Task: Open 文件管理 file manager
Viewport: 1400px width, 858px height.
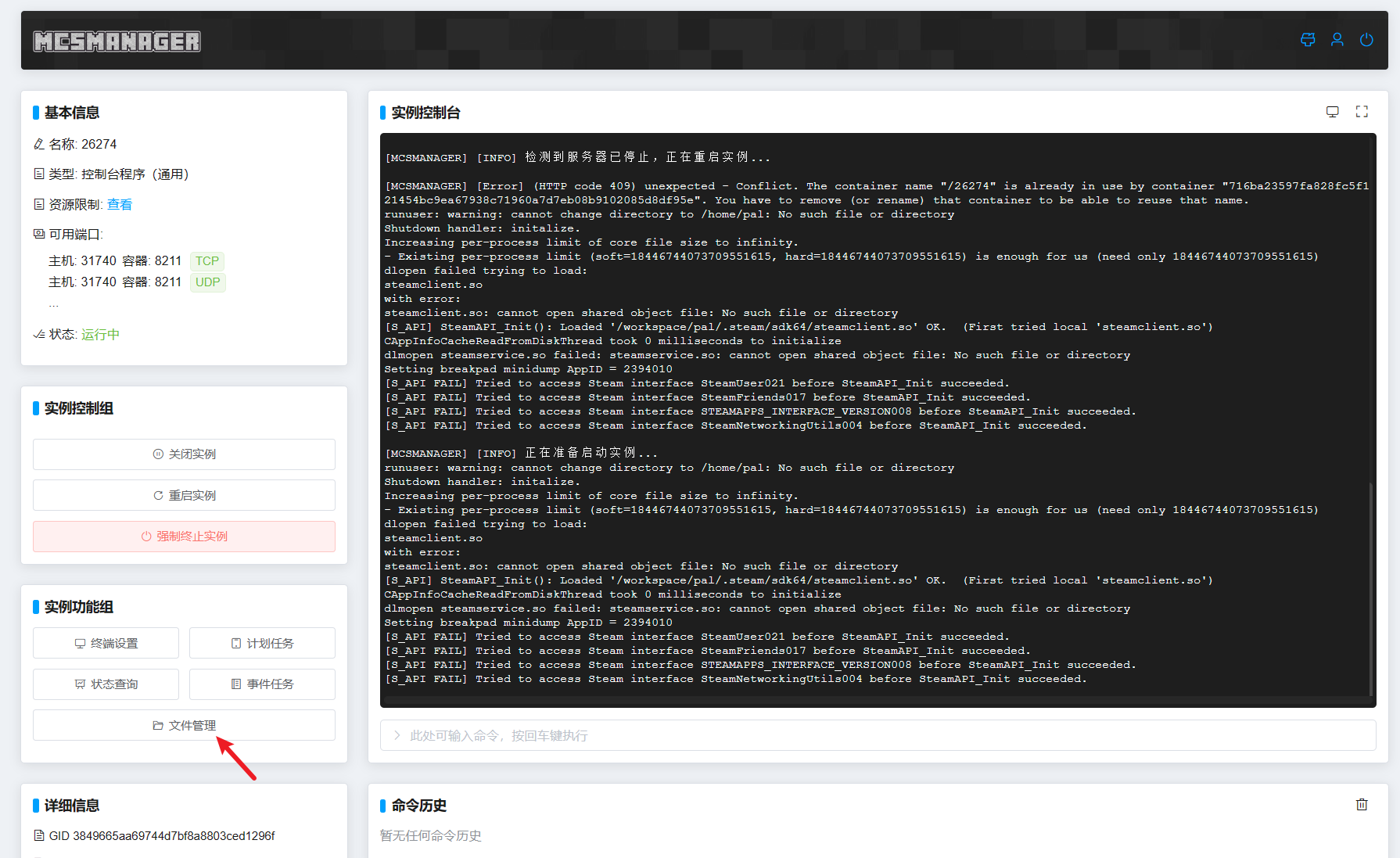Action: [x=184, y=725]
